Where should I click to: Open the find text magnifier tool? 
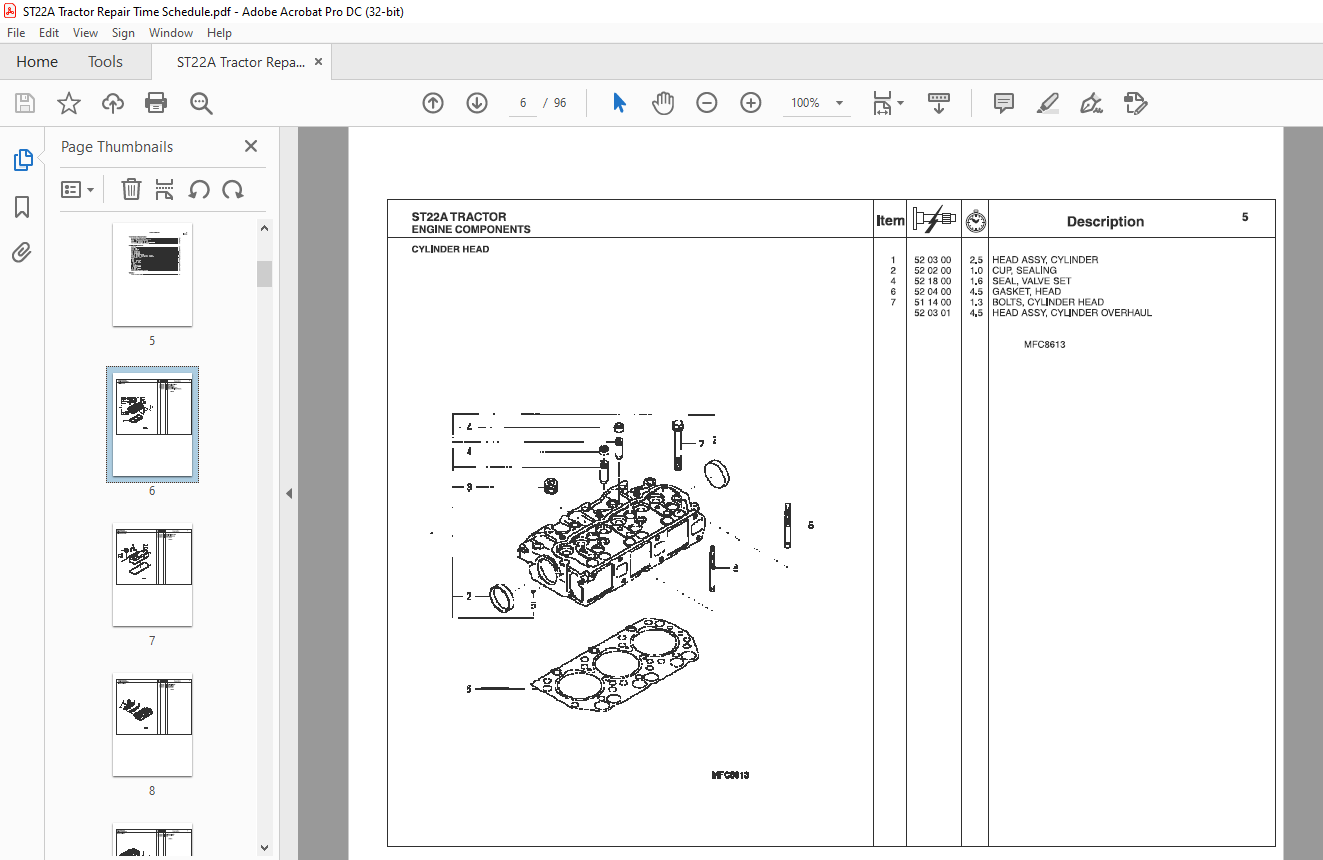coord(201,103)
